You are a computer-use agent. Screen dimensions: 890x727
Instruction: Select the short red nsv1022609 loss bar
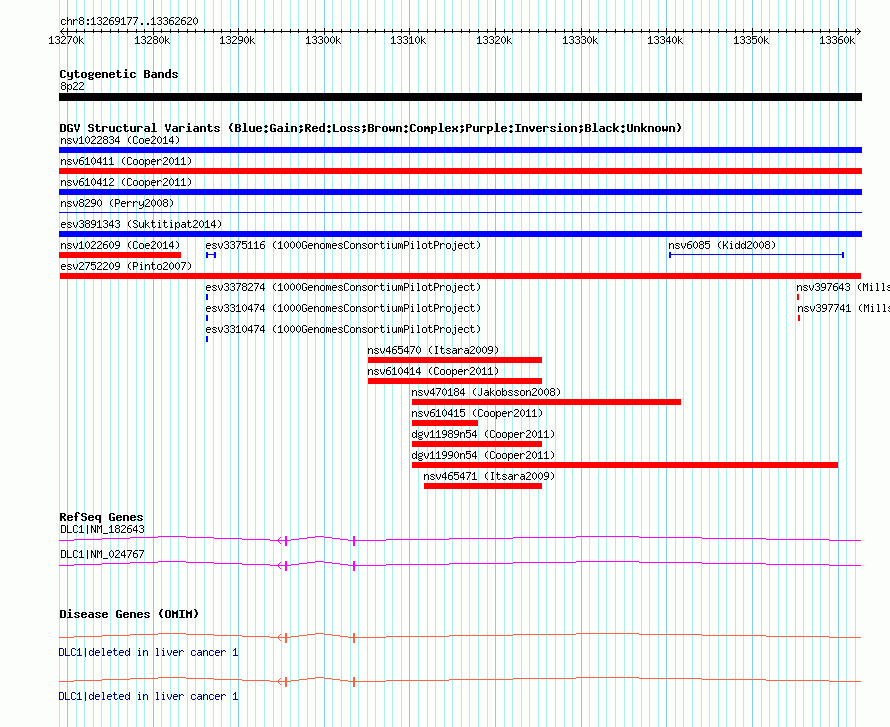point(120,255)
